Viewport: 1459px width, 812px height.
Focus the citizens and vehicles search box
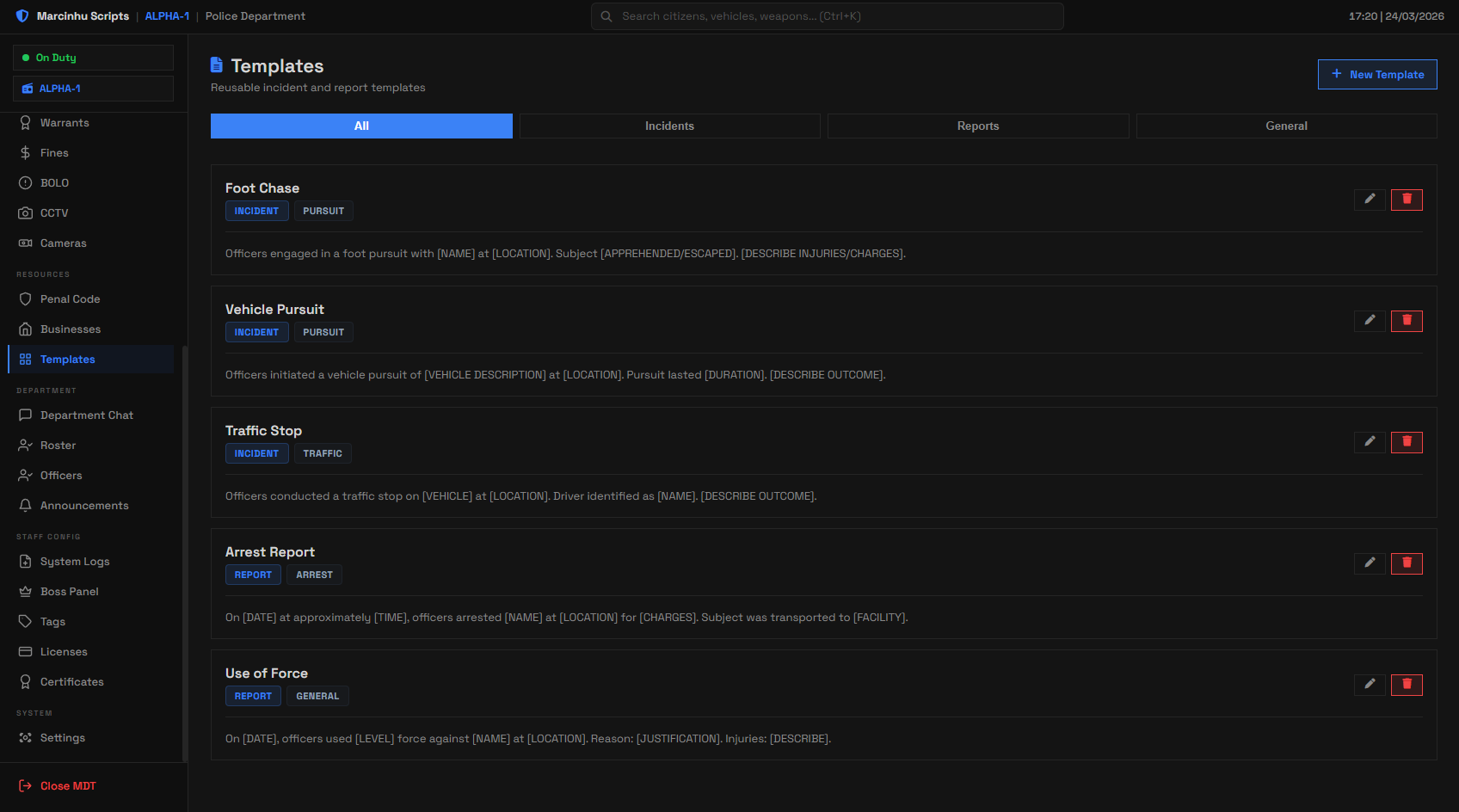pyautogui.click(x=827, y=16)
